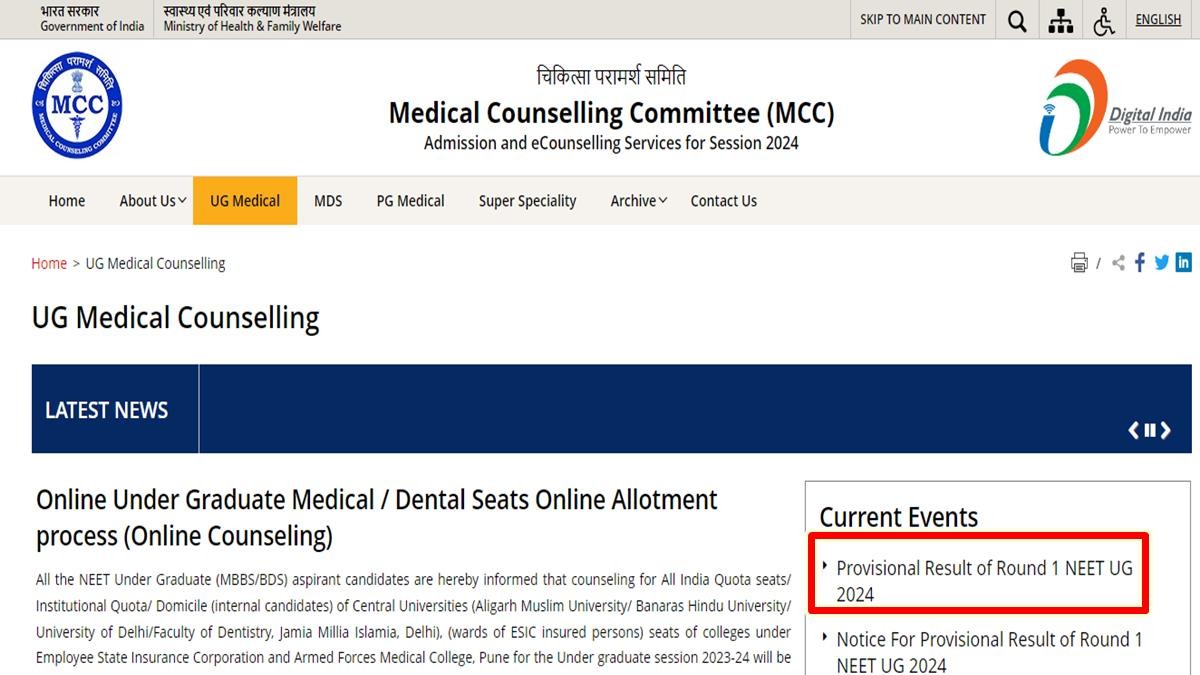Click the MCC logo
The image size is (1200, 675).
tap(77, 106)
